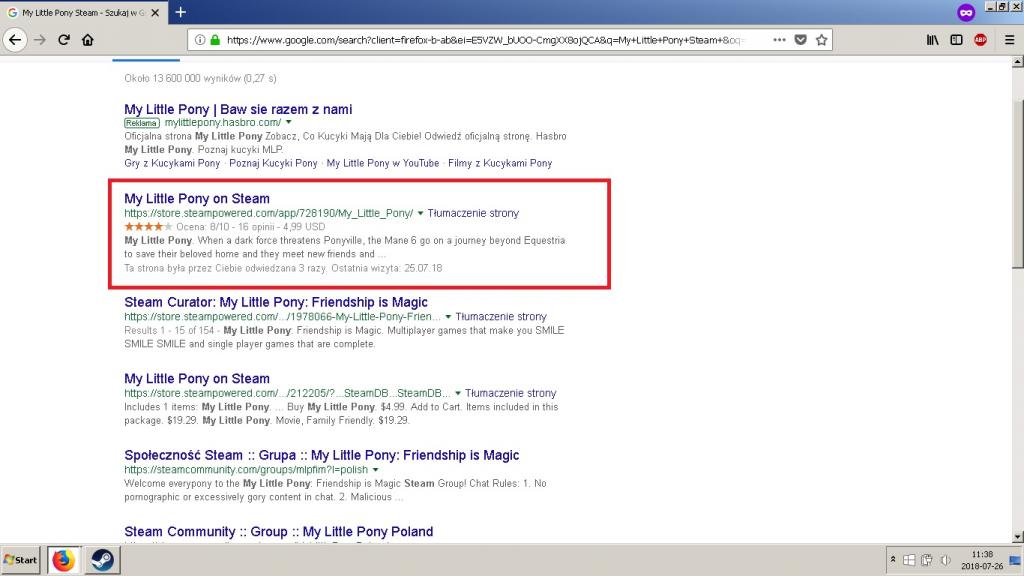The width and height of the screenshot is (1024, 576).
Task: Switch to the My Little Pony Steam tab
Action: point(80,12)
